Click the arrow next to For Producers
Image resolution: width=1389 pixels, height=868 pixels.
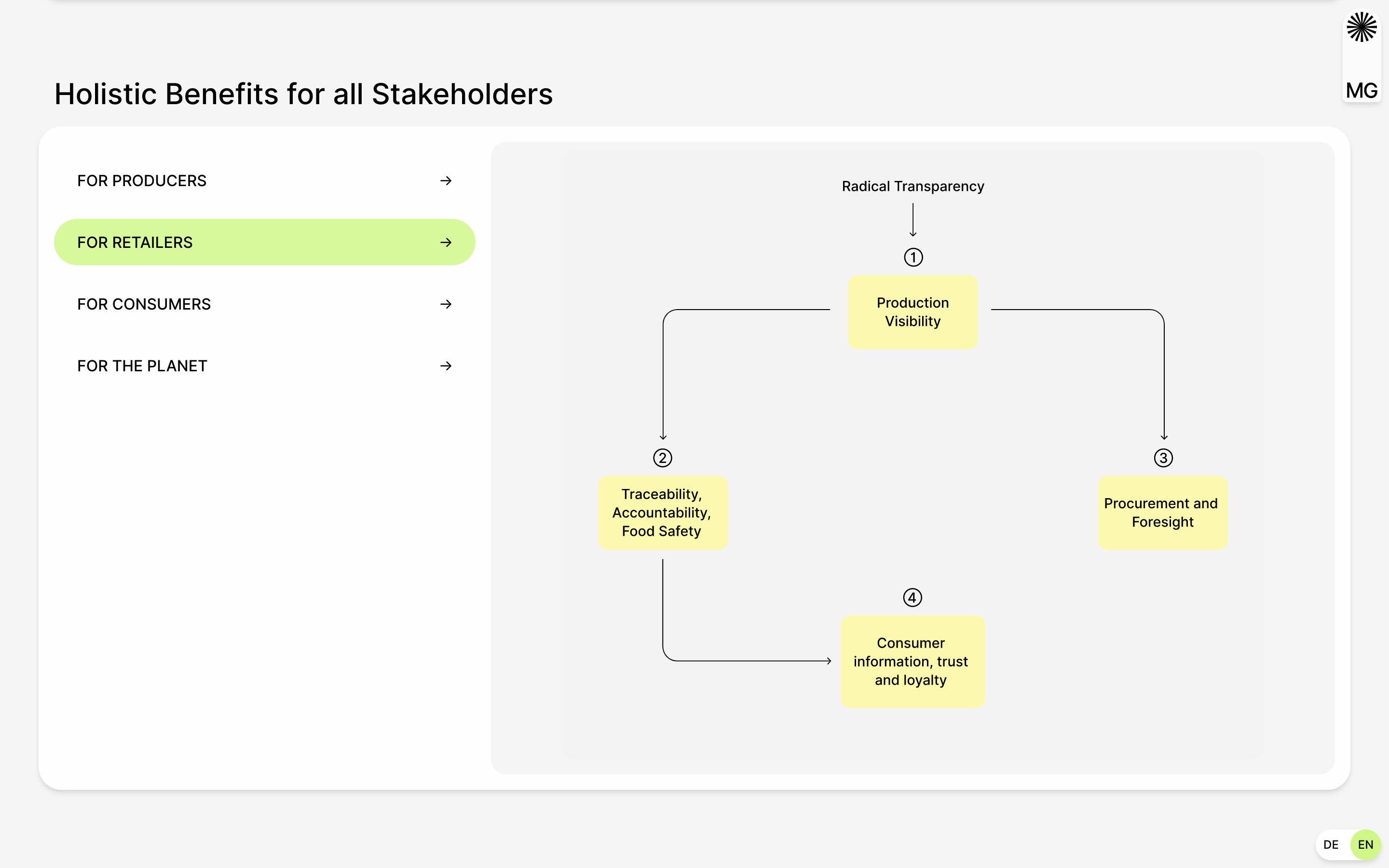pos(446,181)
